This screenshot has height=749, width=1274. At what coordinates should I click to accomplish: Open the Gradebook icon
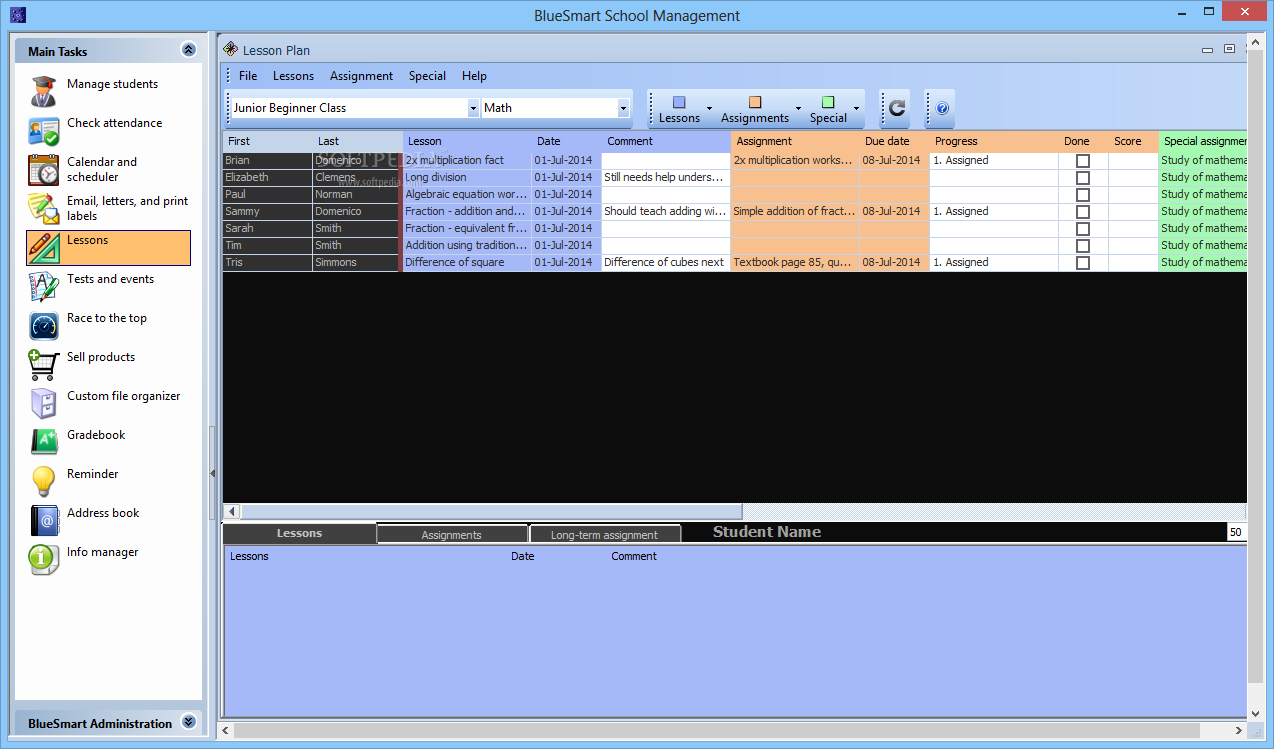click(x=43, y=442)
